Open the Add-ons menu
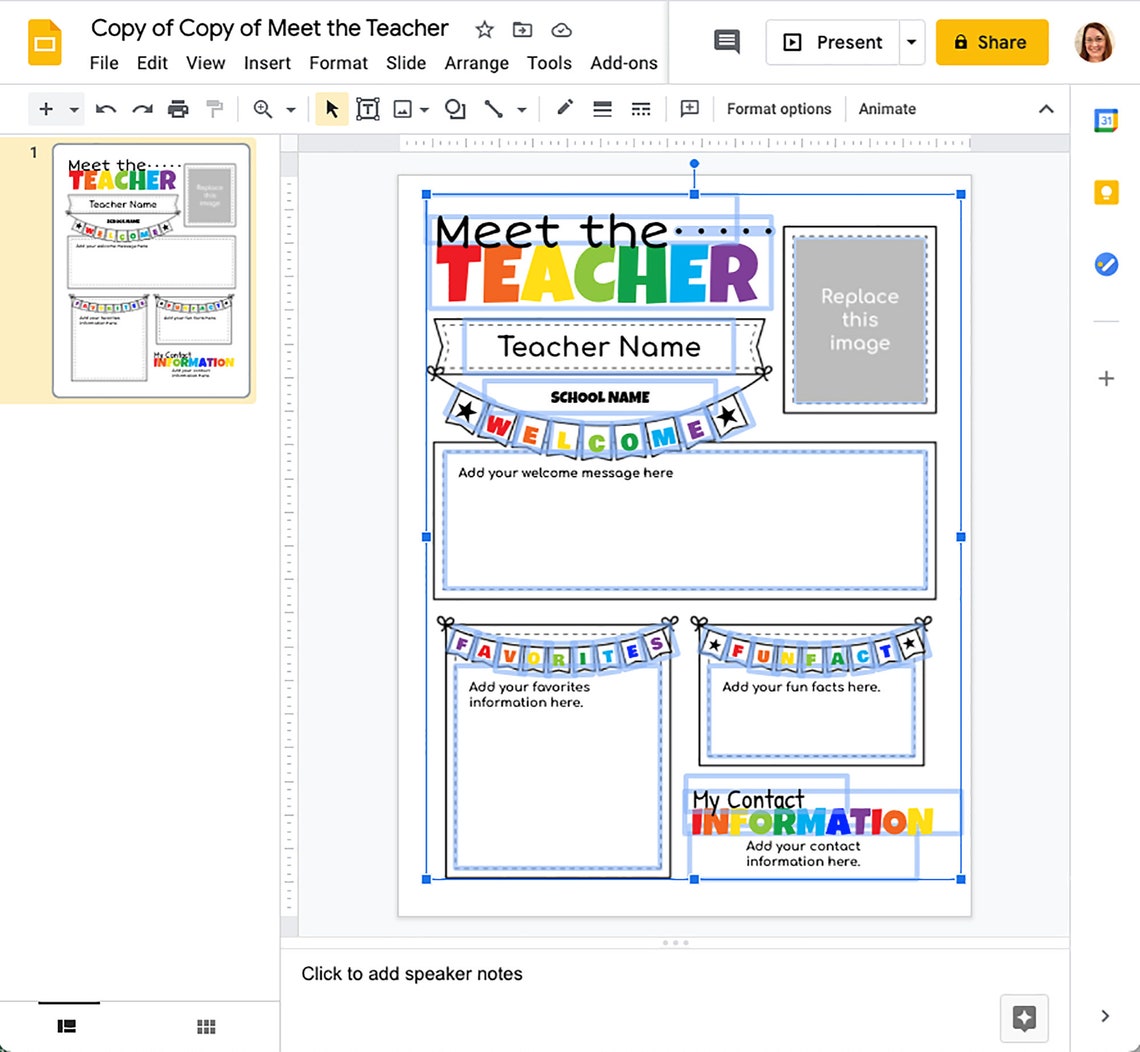The width and height of the screenshot is (1140, 1052). (x=624, y=63)
